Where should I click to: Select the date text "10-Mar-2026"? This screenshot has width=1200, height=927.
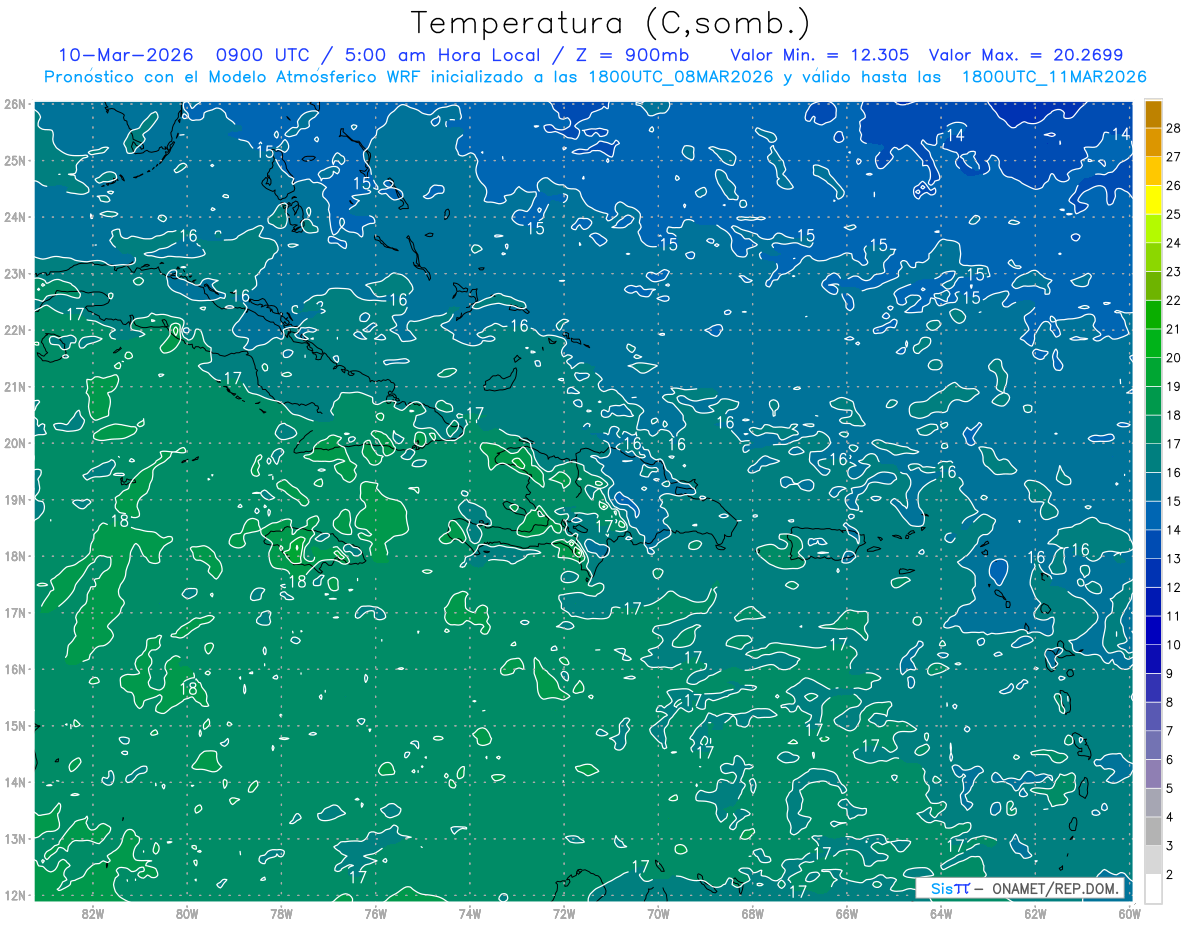[124, 55]
